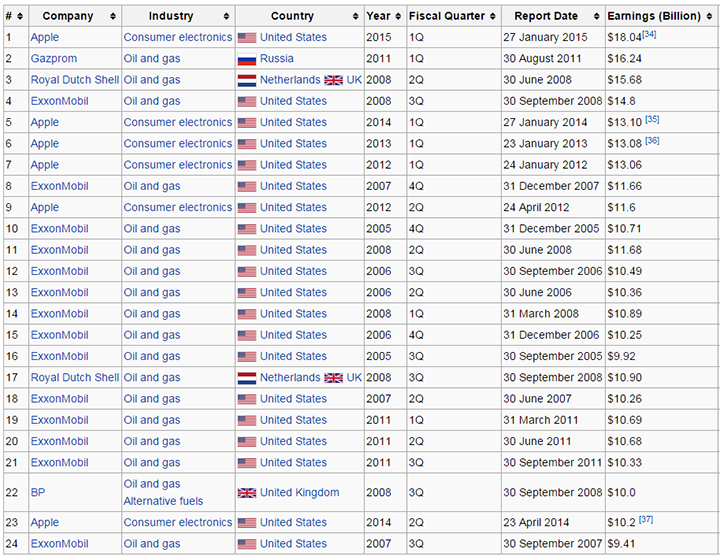Click the sort icon beside Year header
This screenshot has width=720, height=560.
tap(398, 16)
